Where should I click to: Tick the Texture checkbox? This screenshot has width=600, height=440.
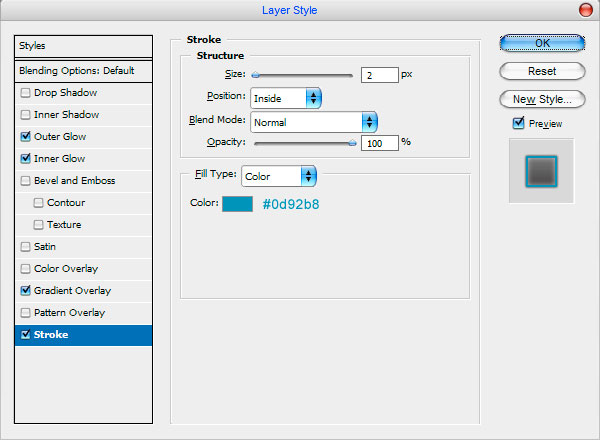pos(38,225)
